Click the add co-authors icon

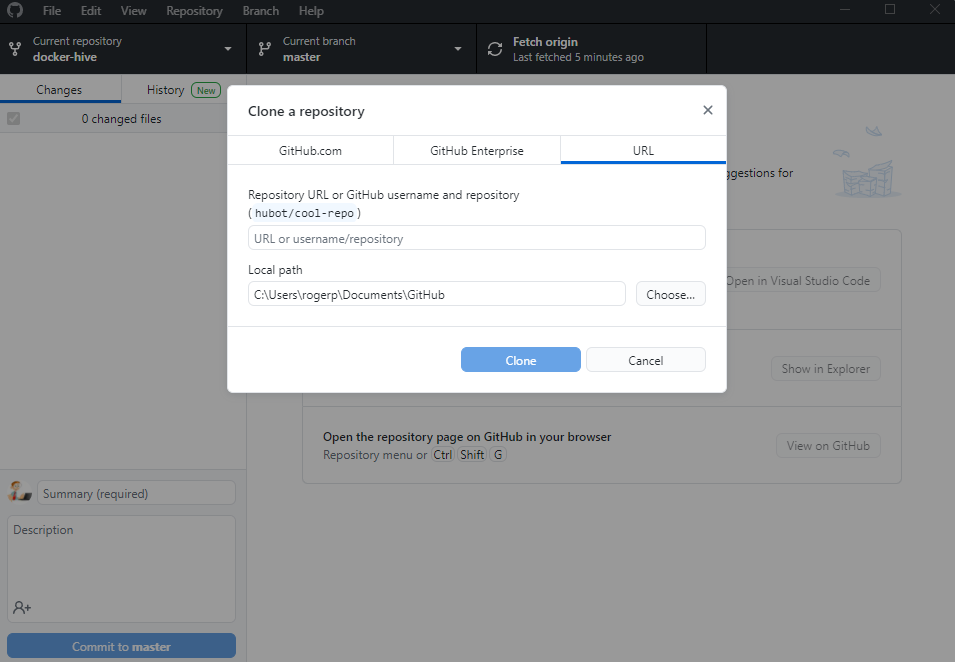(x=22, y=607)
